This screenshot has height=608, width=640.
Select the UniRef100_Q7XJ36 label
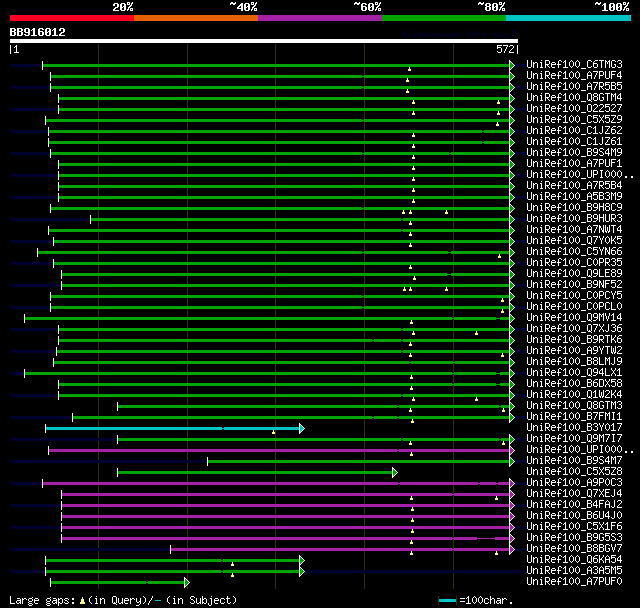click(x=574, y=329)
